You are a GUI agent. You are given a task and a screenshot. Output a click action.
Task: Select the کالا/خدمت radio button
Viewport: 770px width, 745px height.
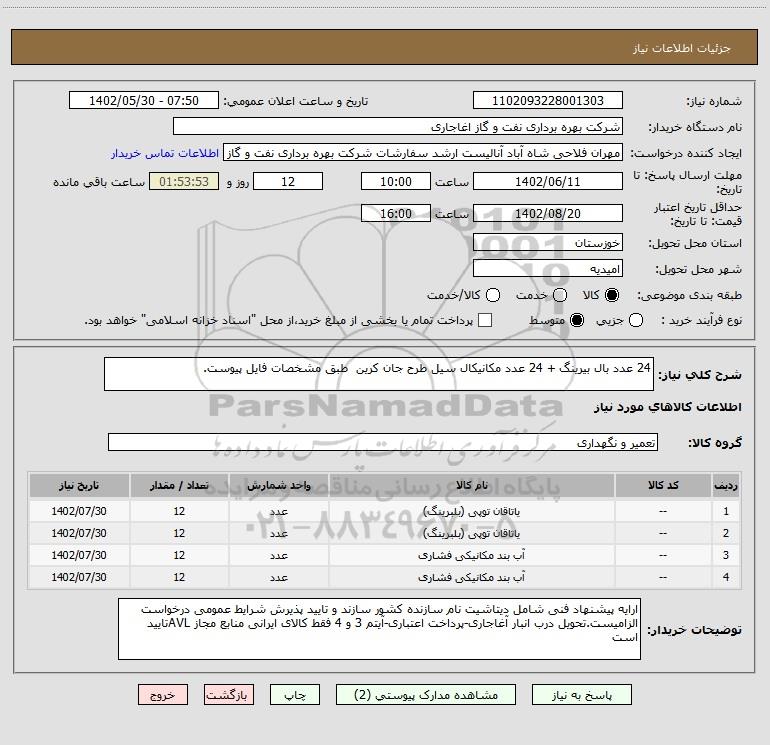pyautogui.click(x=493, y=295)
